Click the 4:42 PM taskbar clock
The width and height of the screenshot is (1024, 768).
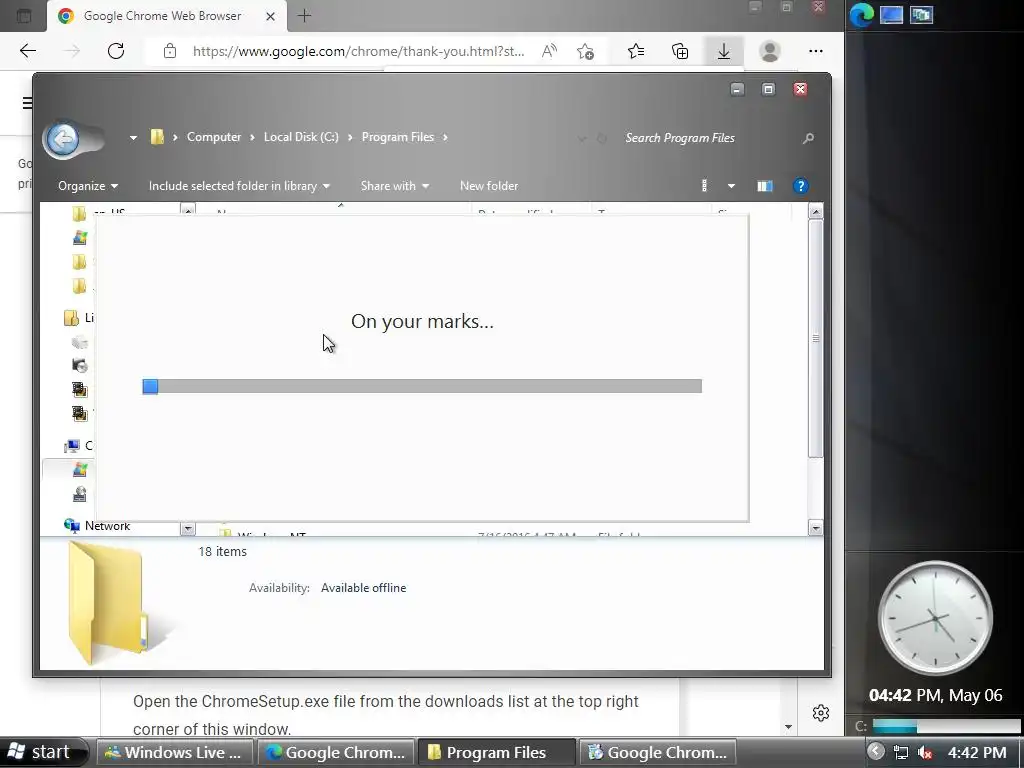[976, 752]
